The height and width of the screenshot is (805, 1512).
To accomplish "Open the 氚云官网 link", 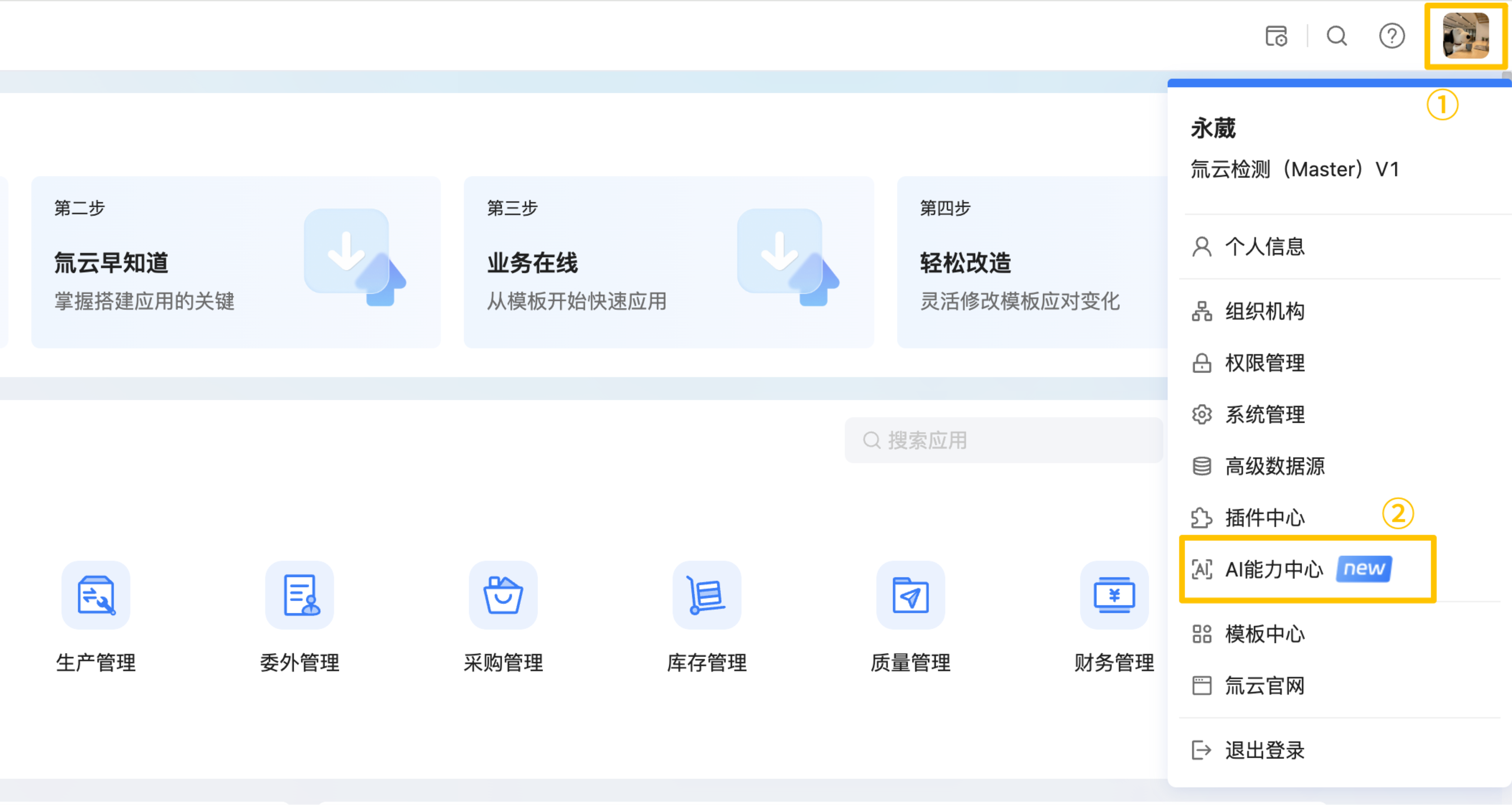I will tap(1264, 685).
